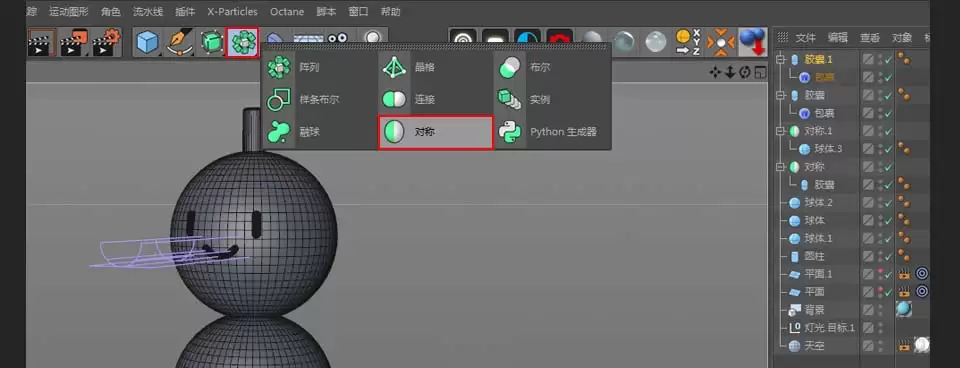Open object manager 查看 menu
Screen dimensions: 960x368
tap(870, 37)
